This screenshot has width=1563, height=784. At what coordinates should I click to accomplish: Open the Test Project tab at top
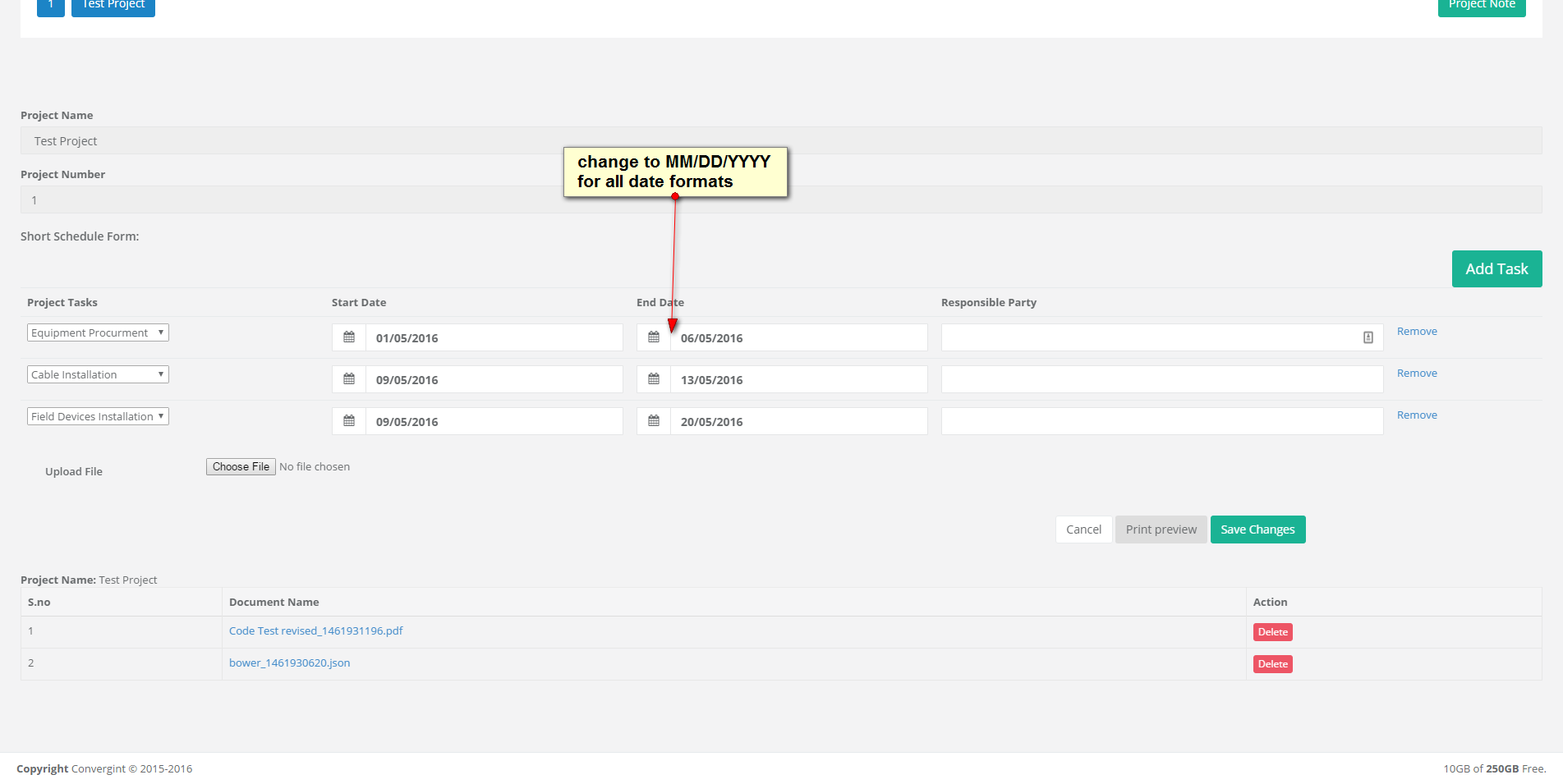pyautogui.click(x=113, y=5)
